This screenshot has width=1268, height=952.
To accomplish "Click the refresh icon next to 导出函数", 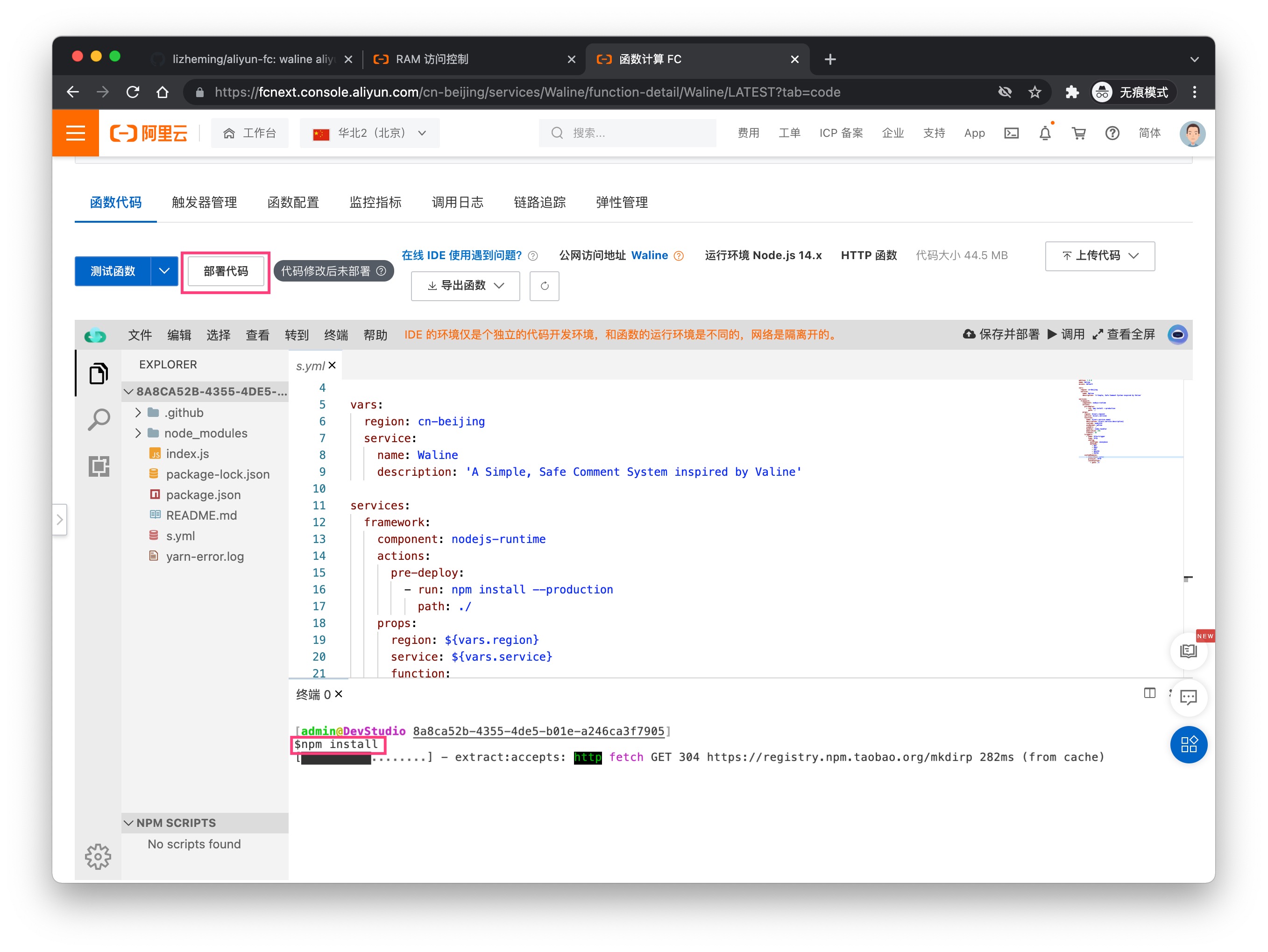I will coord(544,285).
